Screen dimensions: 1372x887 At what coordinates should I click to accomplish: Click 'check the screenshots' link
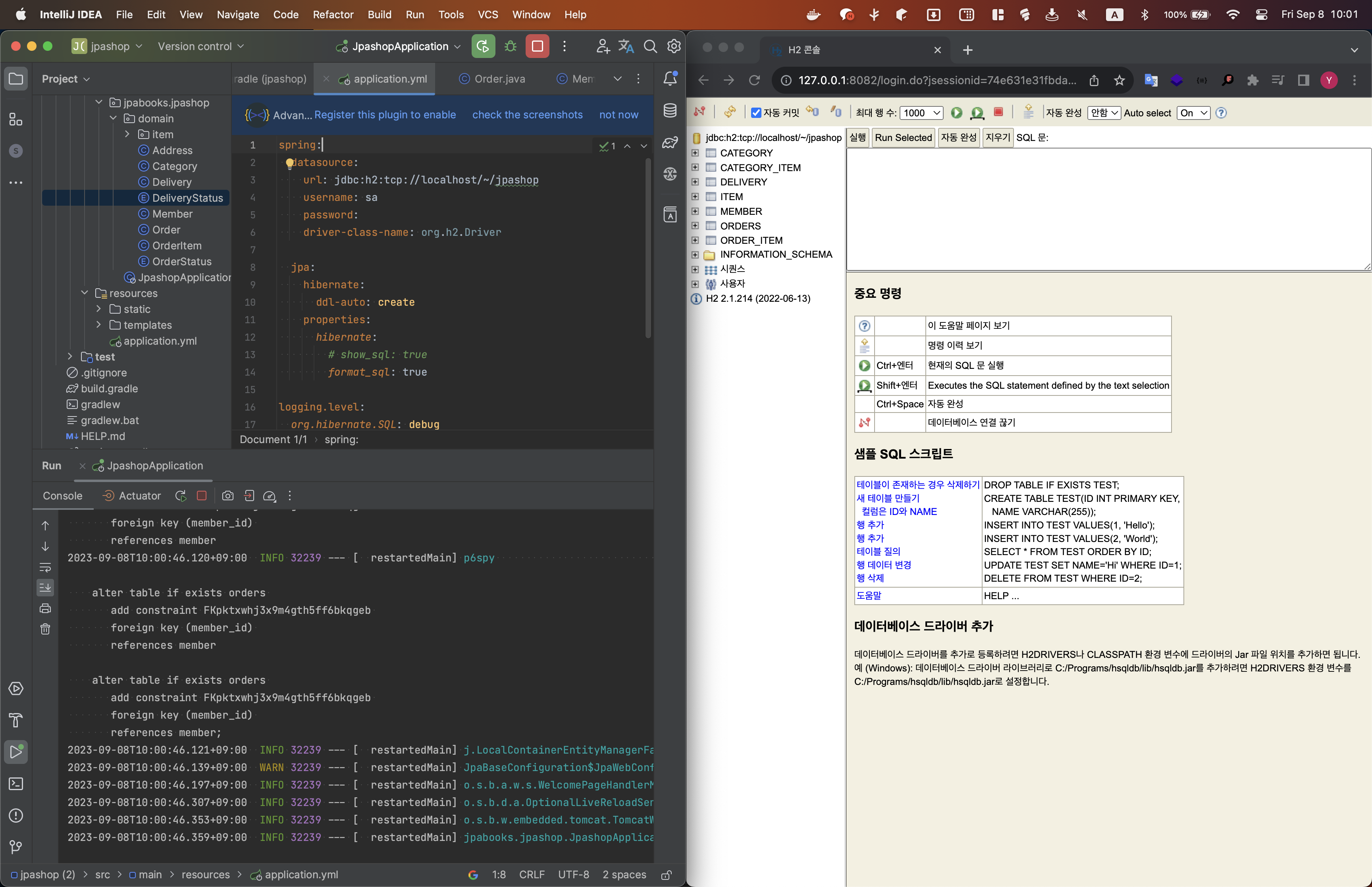click(x=527, y=115)
